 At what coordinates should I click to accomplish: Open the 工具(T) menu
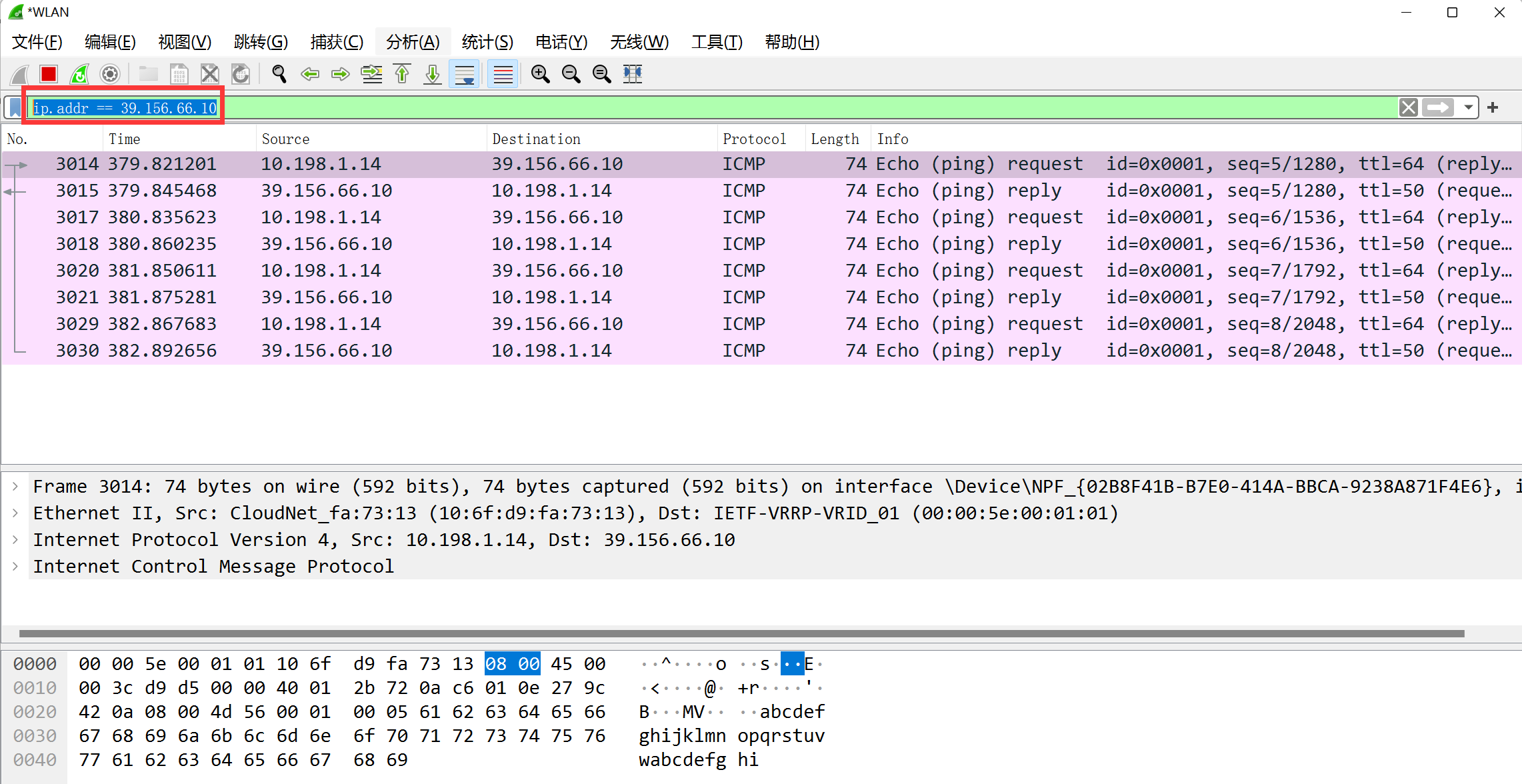(717, 43)
